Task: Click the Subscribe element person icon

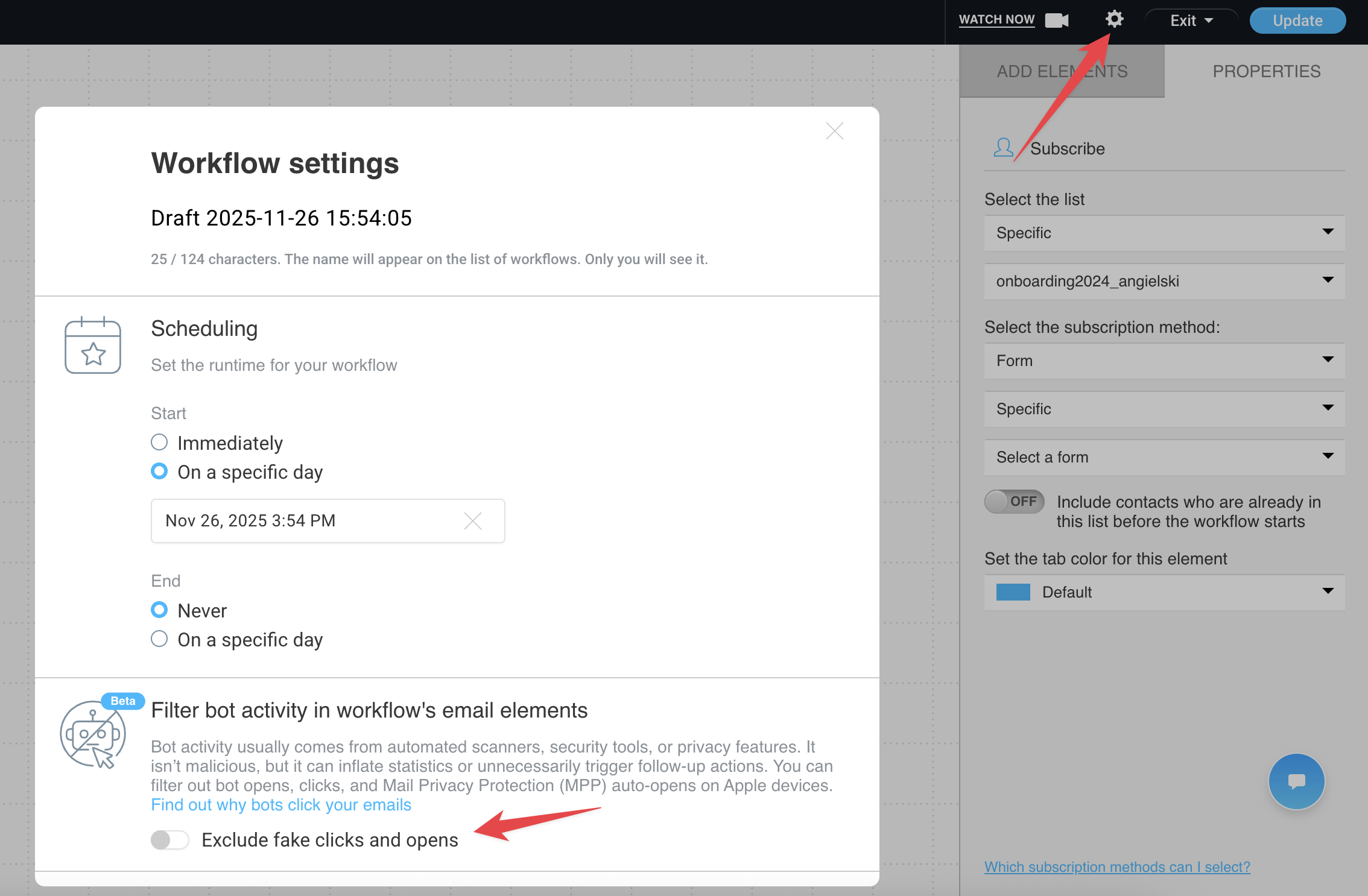Action: coord(1003,147)
